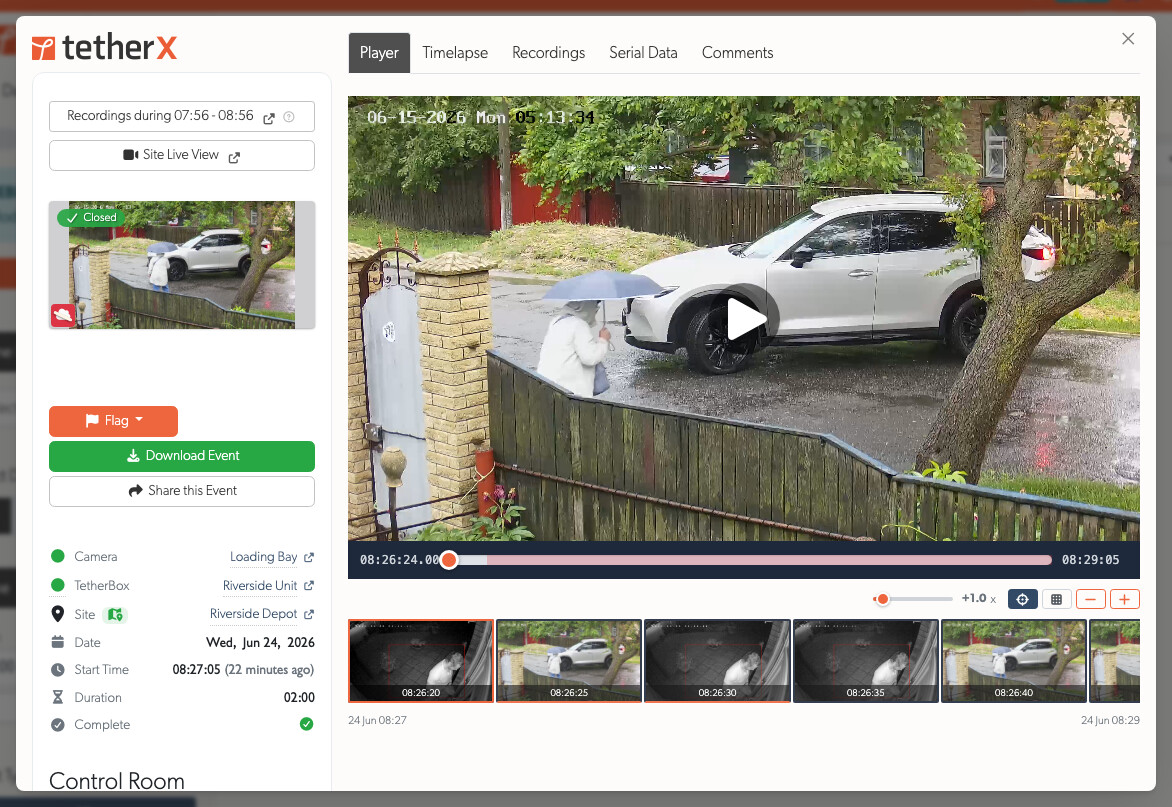Toggle the grid view icon button

coord(1056,599)
